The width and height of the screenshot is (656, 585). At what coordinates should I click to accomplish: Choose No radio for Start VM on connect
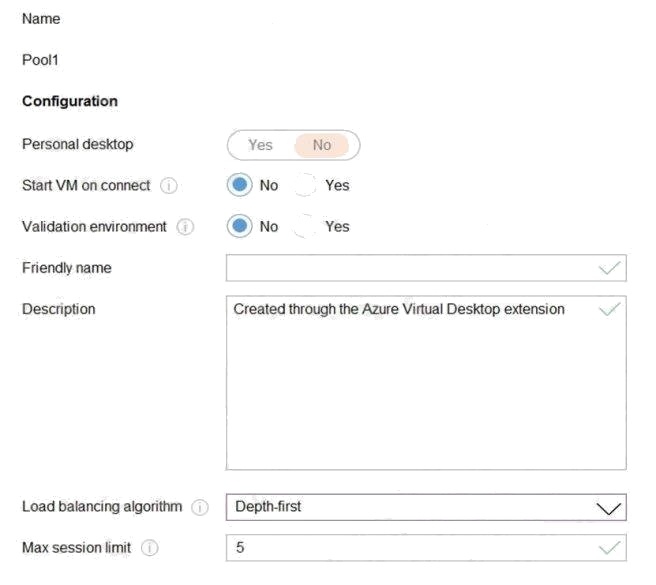pos(240,185)
